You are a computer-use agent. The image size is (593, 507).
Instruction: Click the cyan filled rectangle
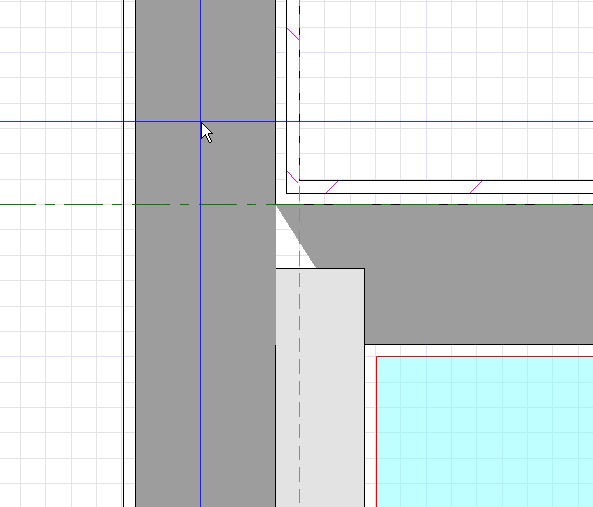pyautogui.click(x=485, y=432)
